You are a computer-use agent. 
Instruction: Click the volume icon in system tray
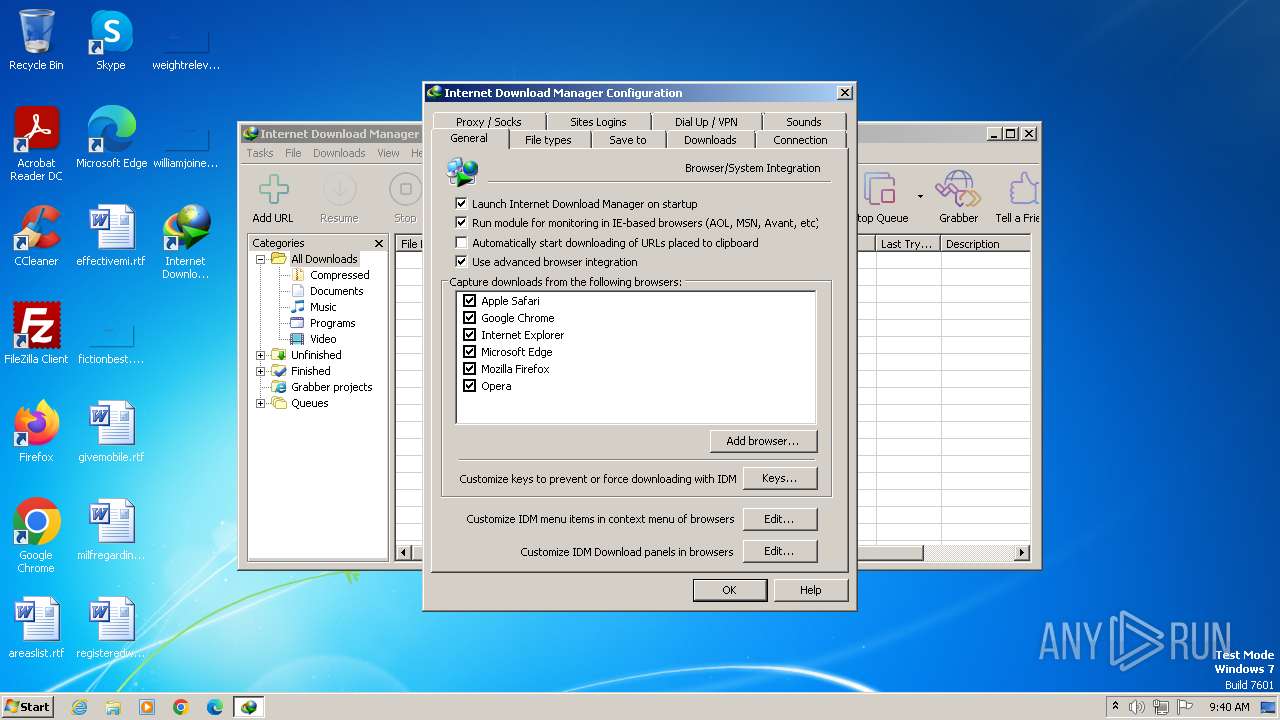pyautogui.click(x=1137, y=707)
